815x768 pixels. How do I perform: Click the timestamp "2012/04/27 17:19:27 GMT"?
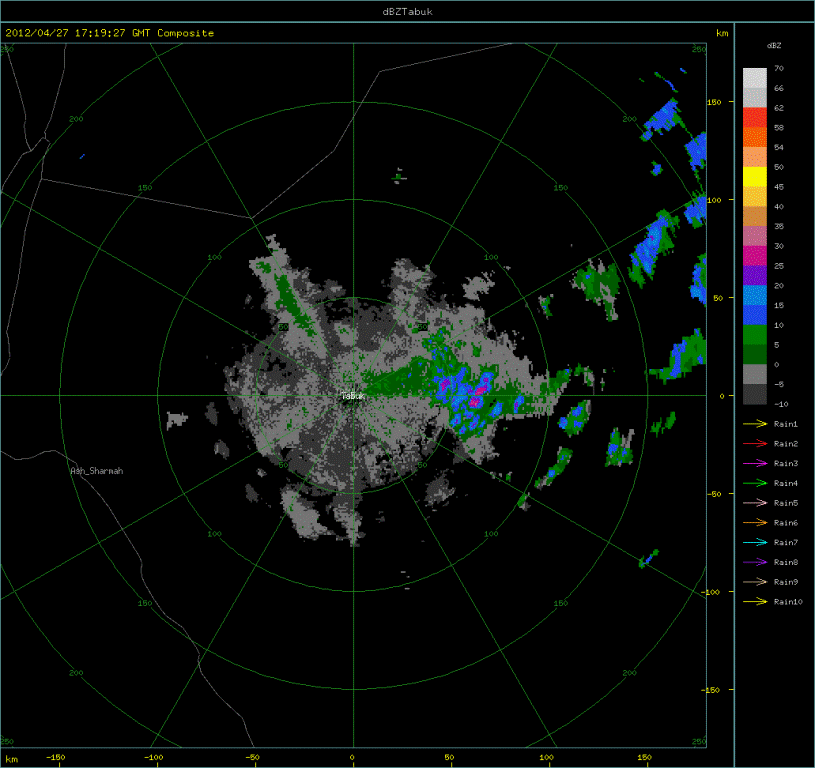point(77,33)
